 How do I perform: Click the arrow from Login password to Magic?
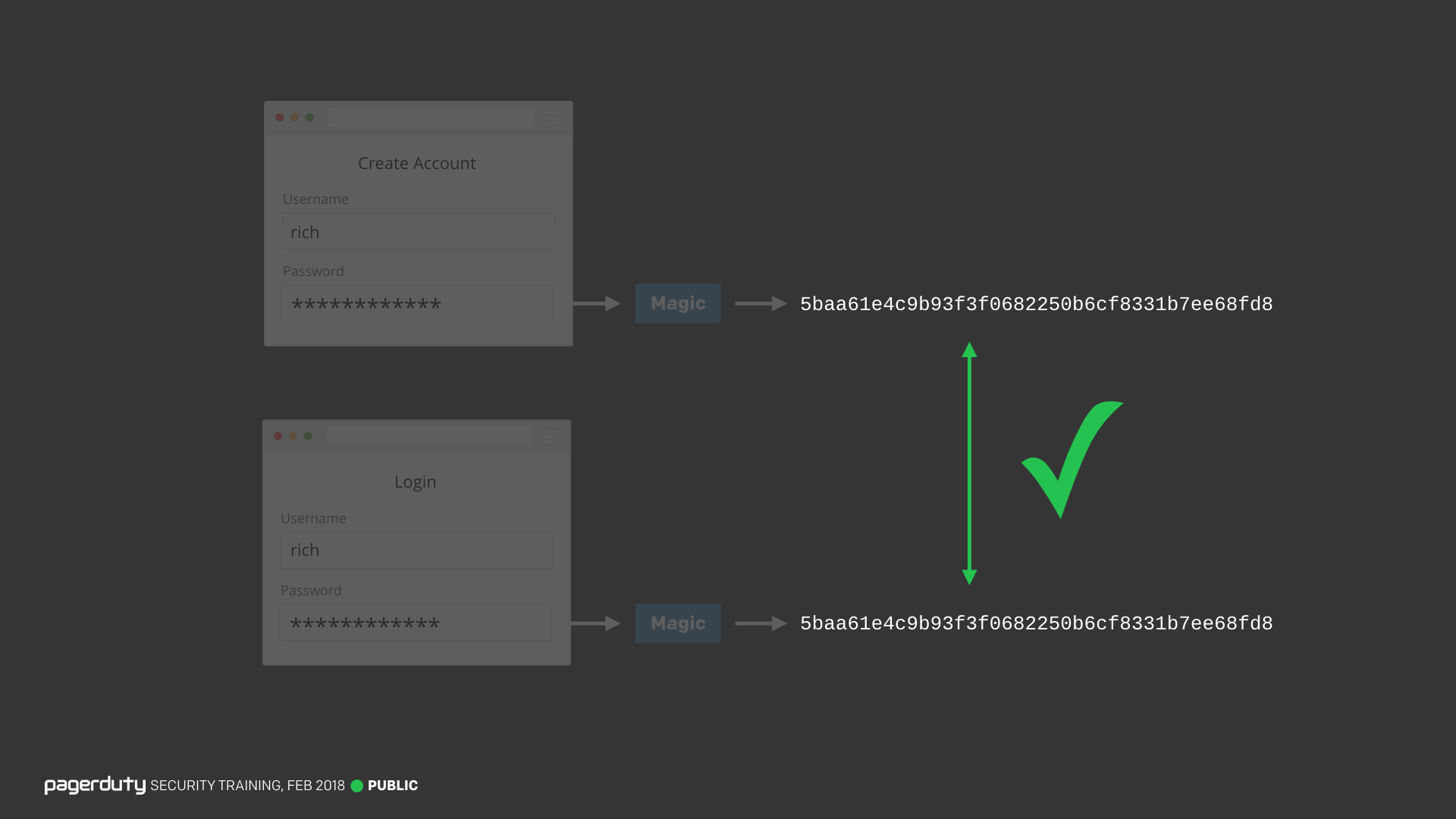point(596,623)
